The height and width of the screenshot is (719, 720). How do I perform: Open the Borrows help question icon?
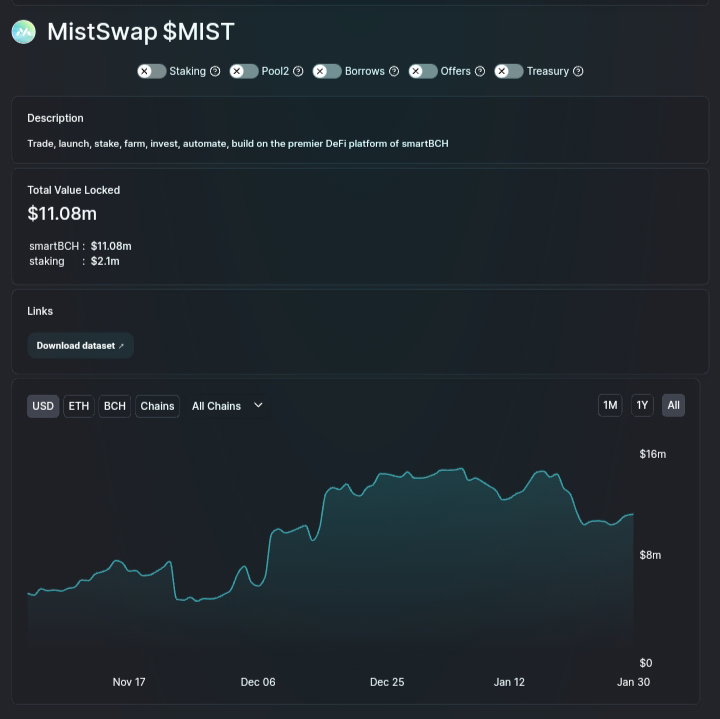394,71
